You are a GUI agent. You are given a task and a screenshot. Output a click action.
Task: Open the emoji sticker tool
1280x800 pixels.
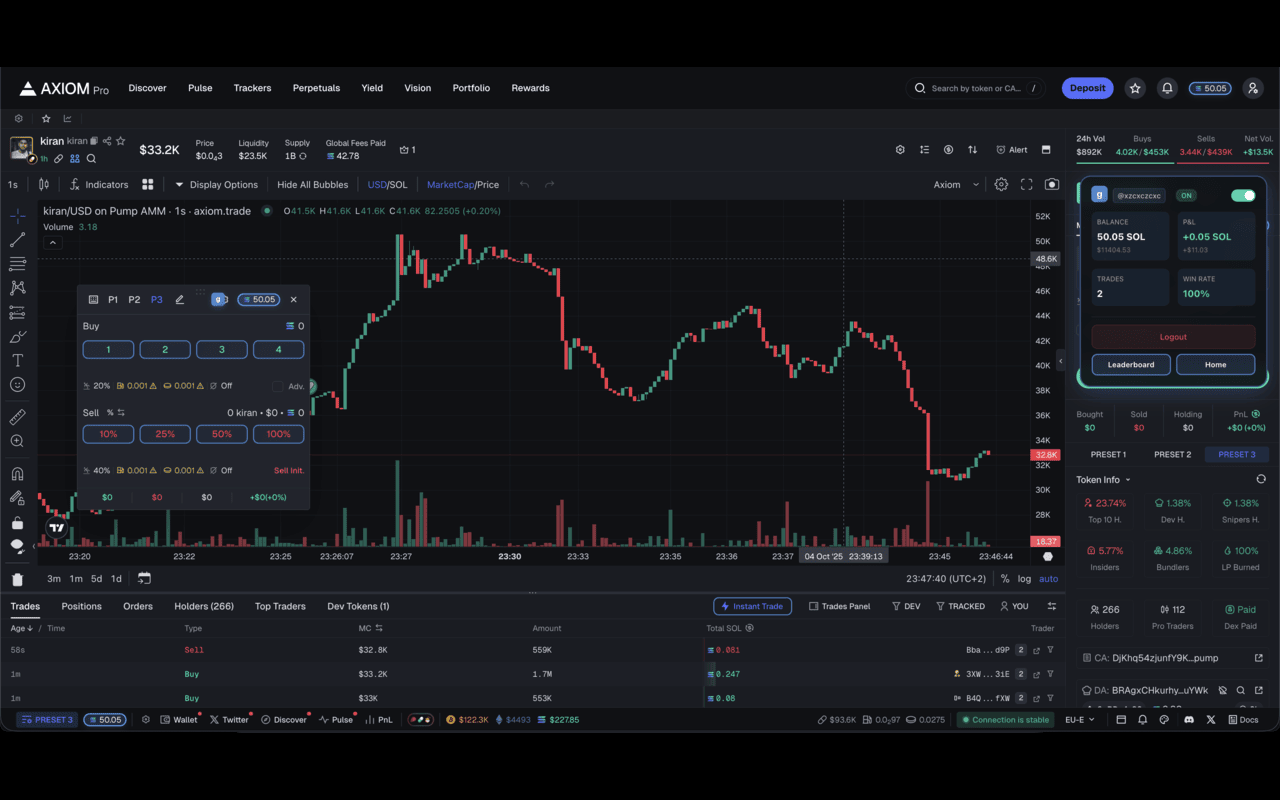[x=17, y=385]
